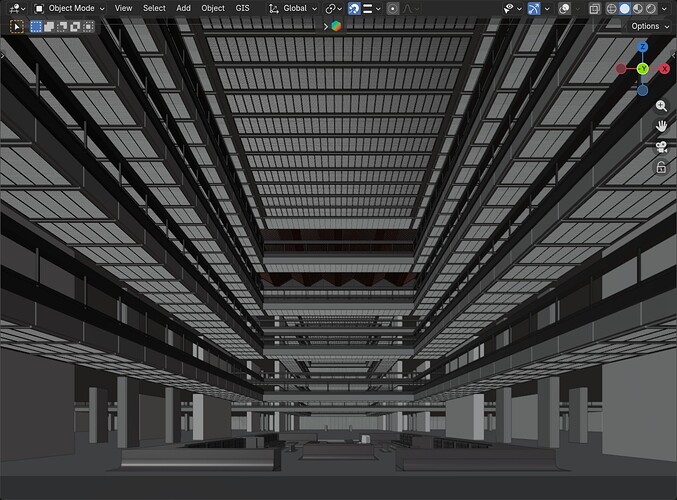Toggle the camera view icon
The height and width of the screenshot is (500, 677).
[x=661, y=147]
